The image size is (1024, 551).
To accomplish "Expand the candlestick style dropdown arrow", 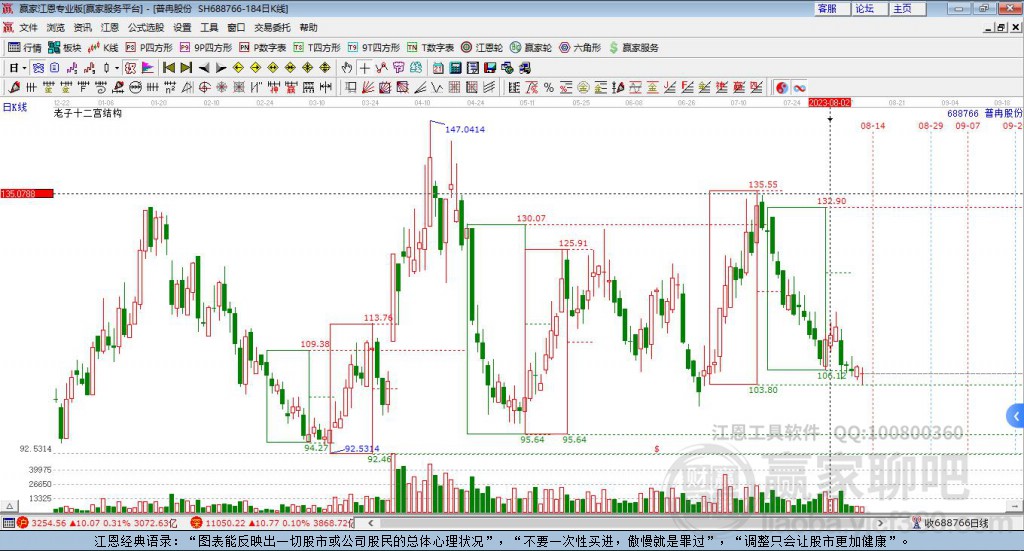I will click(x=117, y=68).
